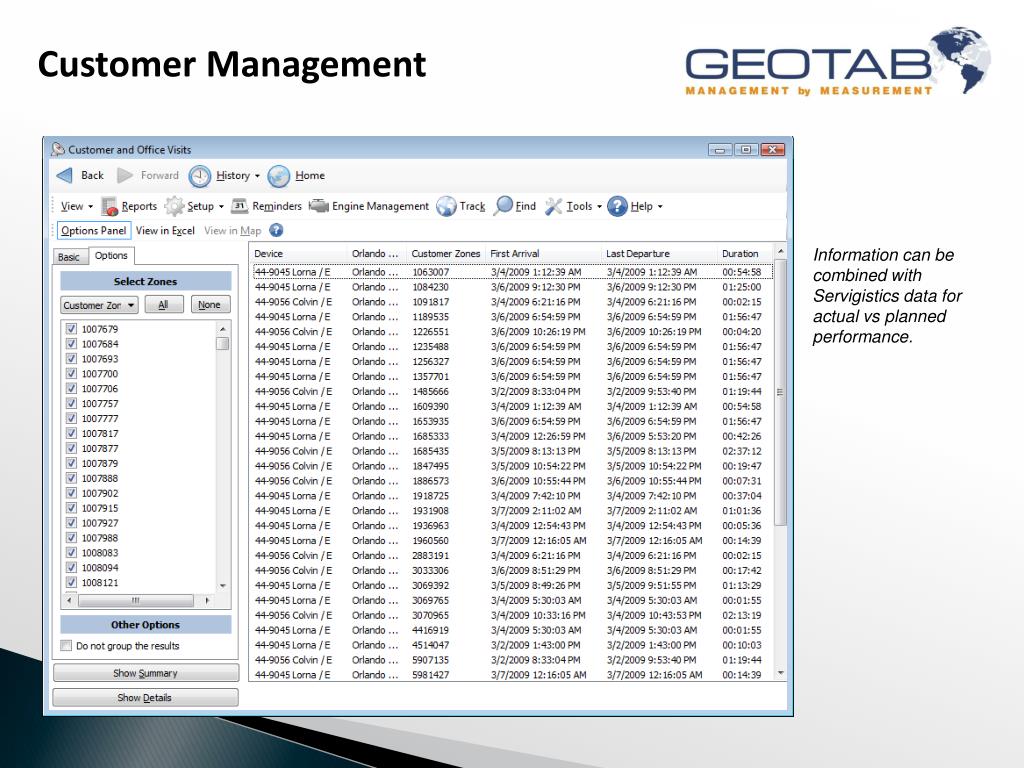Sort by the Duration column header
The height and width of the screenshot is (768, 1024).
(745, 253)
